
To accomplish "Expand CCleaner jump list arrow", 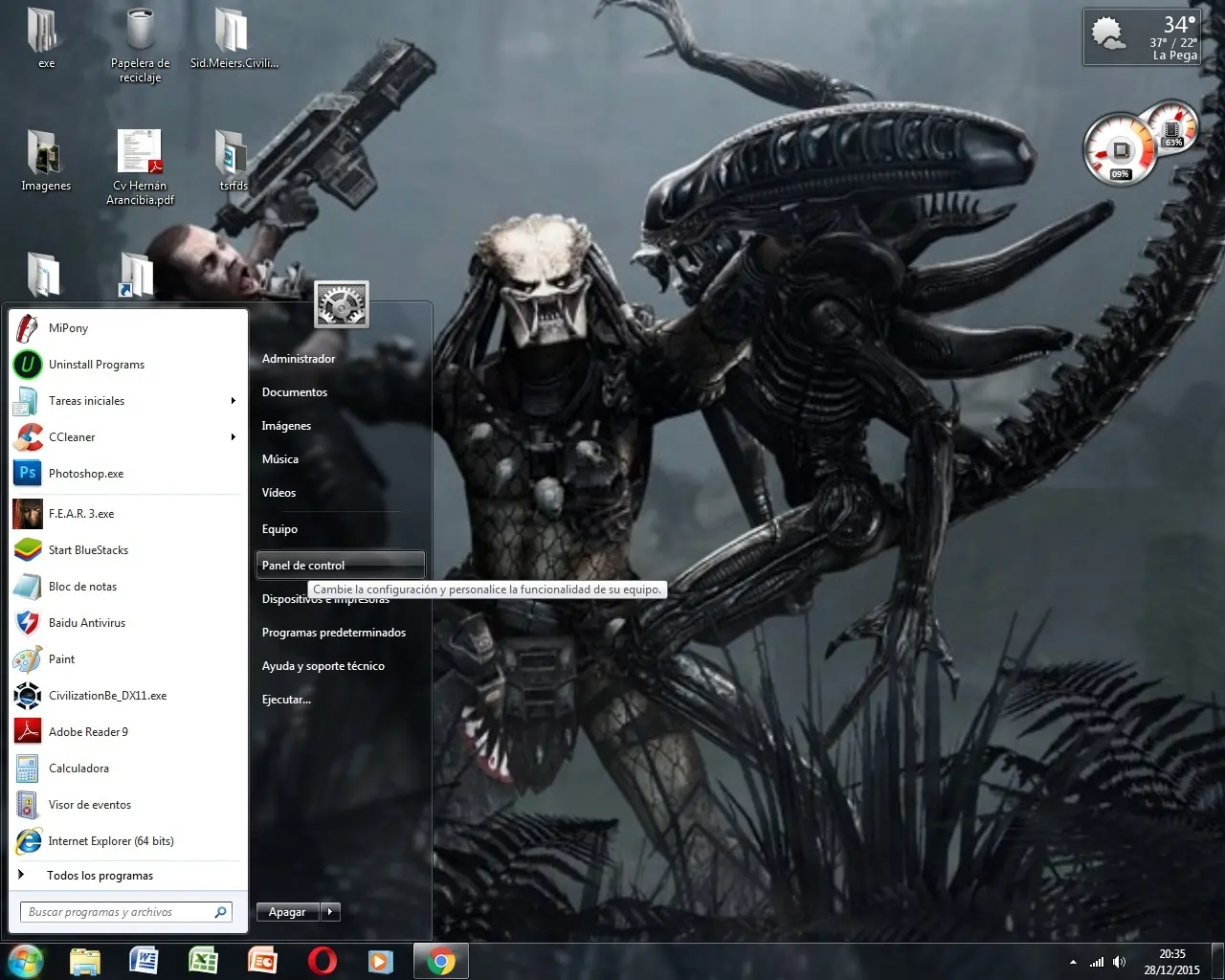I will click(x=233, y=437).
